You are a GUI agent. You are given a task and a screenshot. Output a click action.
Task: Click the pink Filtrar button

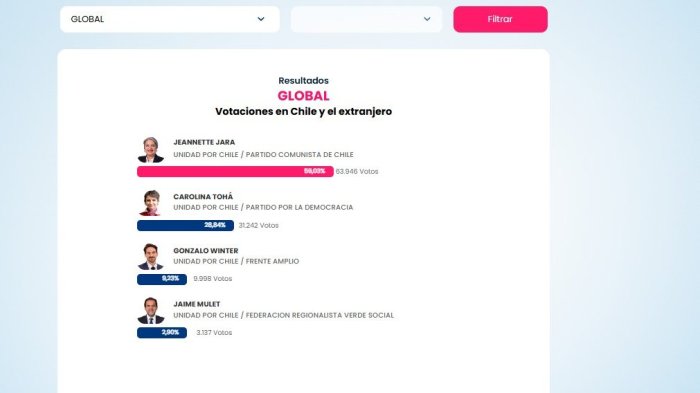500,19
